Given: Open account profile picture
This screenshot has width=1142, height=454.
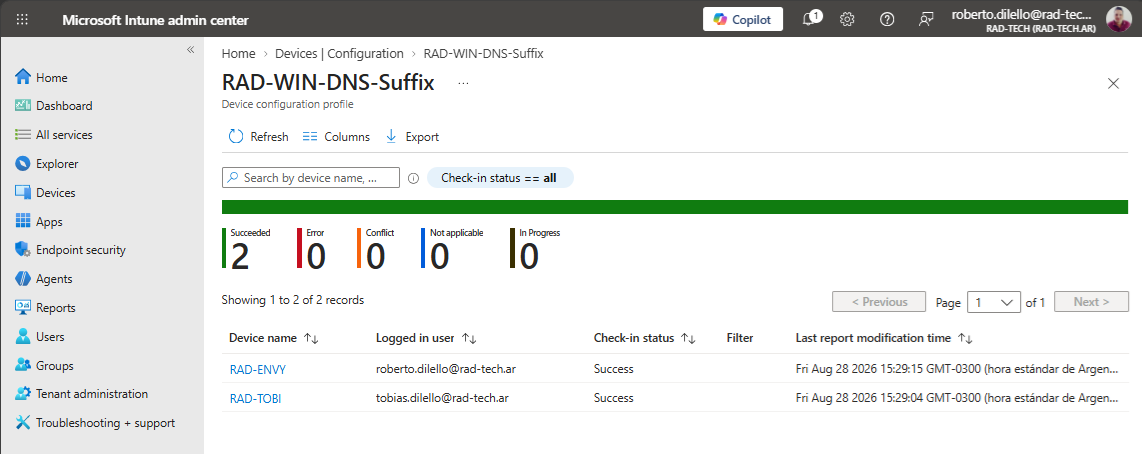Looking at the screenshot, I should (1119, 20).
